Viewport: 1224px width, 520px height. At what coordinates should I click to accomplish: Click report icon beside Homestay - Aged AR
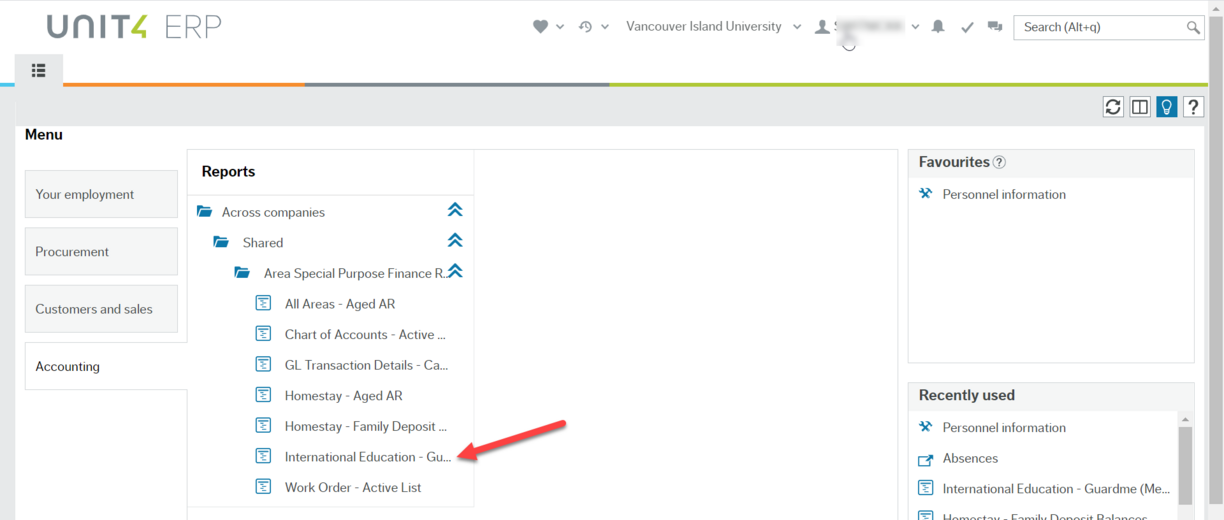tap(264, 394)
